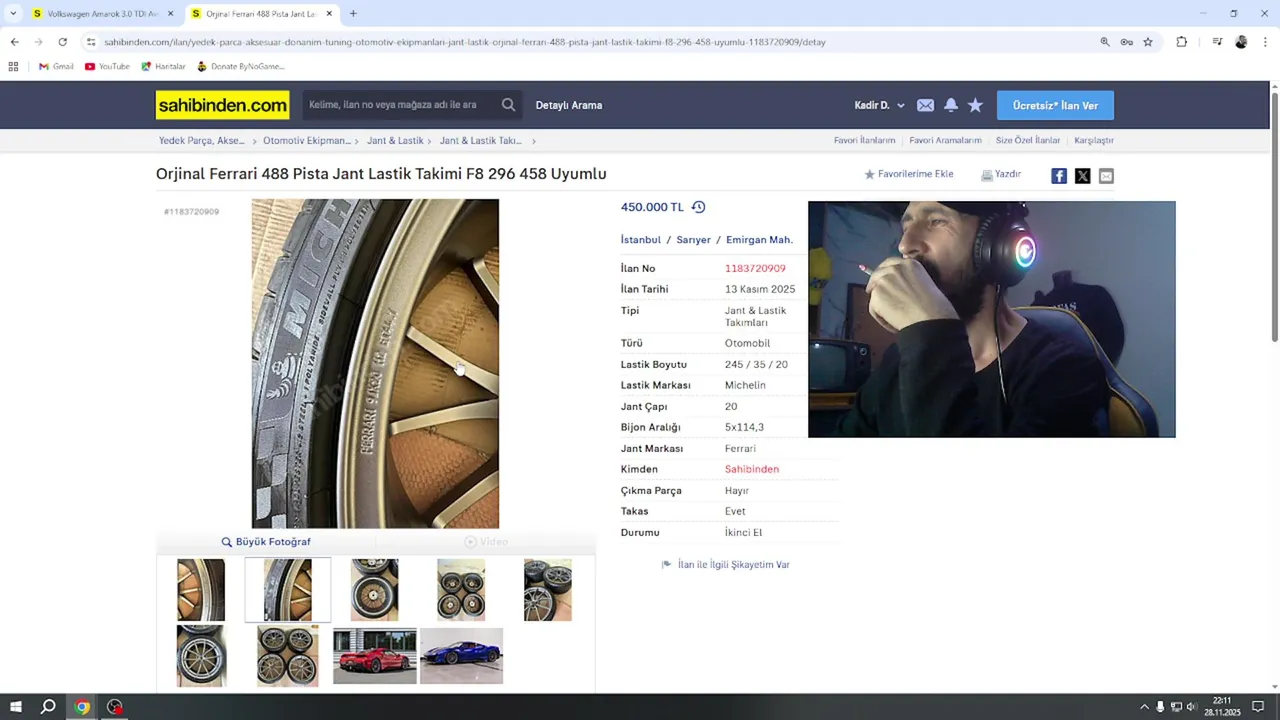This screenshot has height=720, width=1280.
Task: Click the price history clock icon
Action: coord(698,207)
